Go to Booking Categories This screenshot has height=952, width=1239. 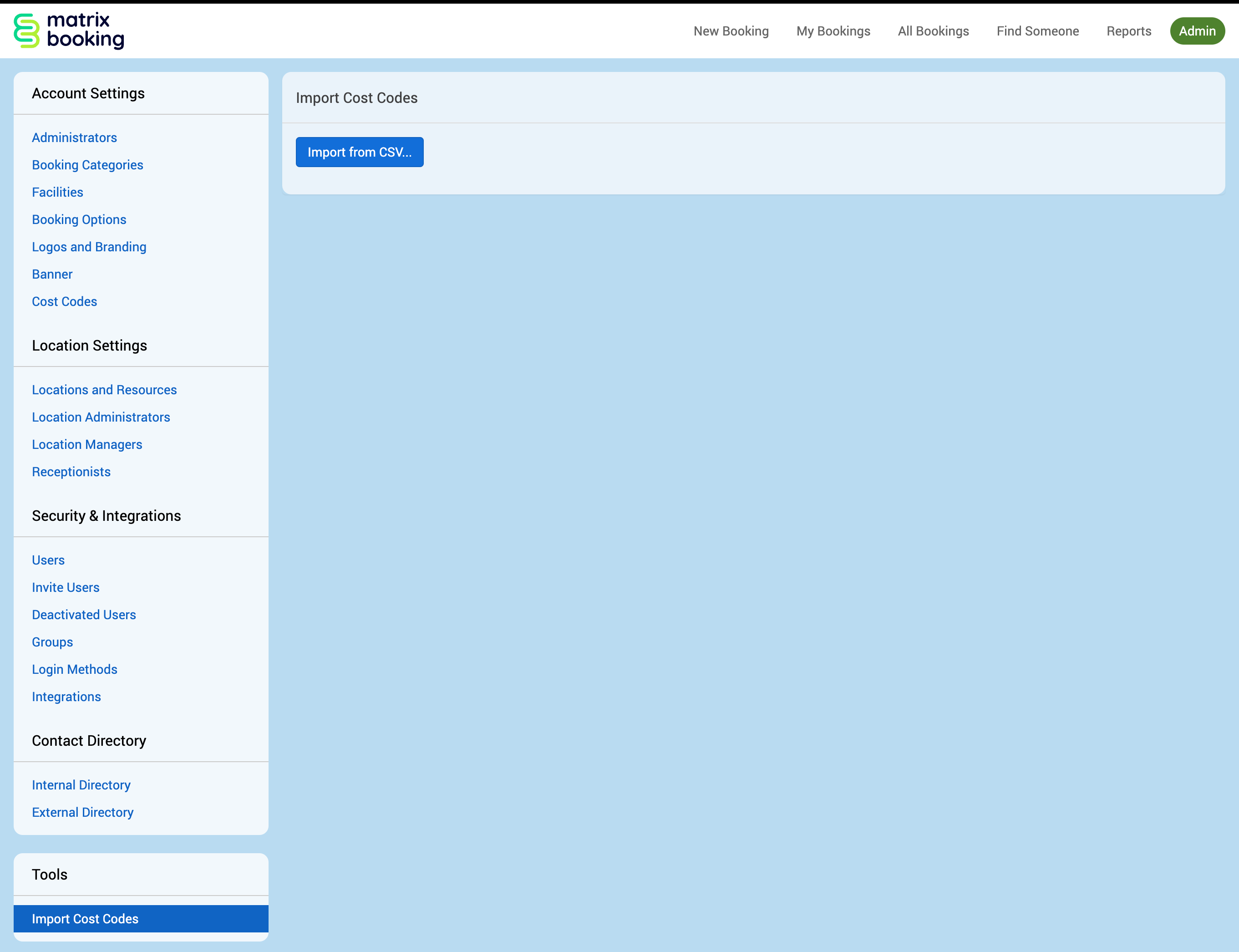coord(87,165)
